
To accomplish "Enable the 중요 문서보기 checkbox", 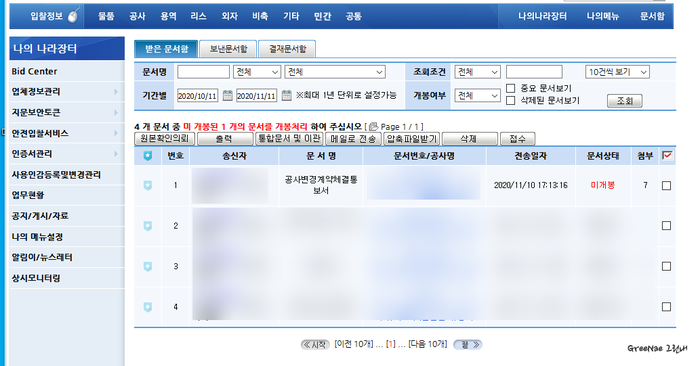I will pos(511,88).
